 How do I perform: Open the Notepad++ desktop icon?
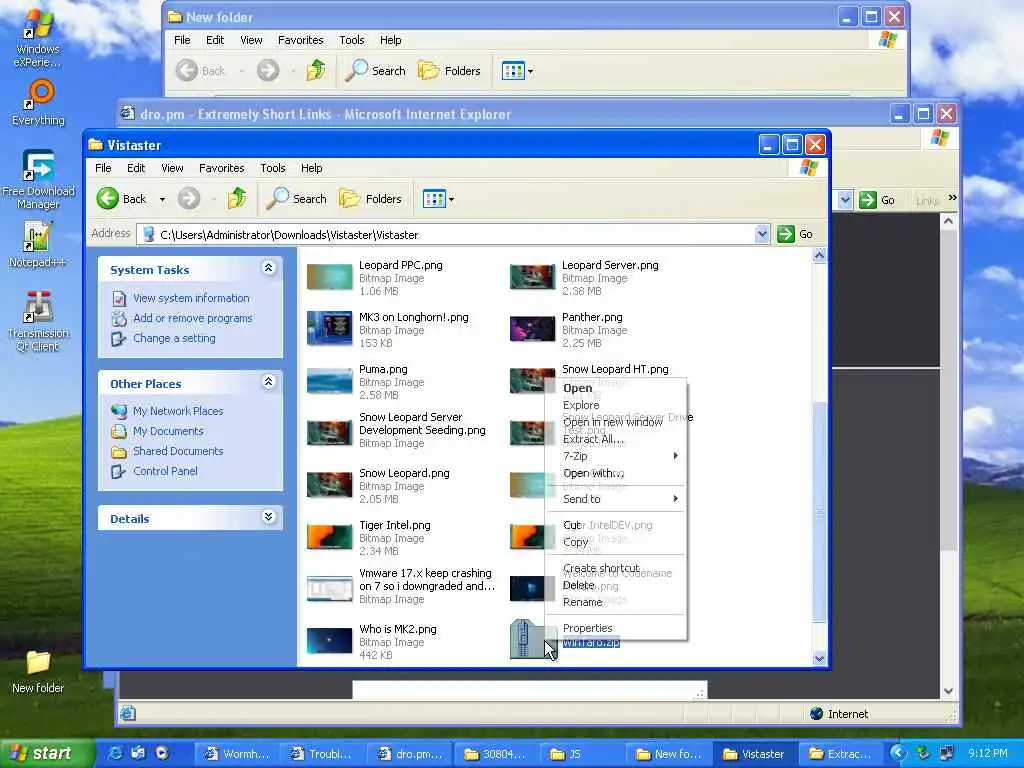click(37, 245)
